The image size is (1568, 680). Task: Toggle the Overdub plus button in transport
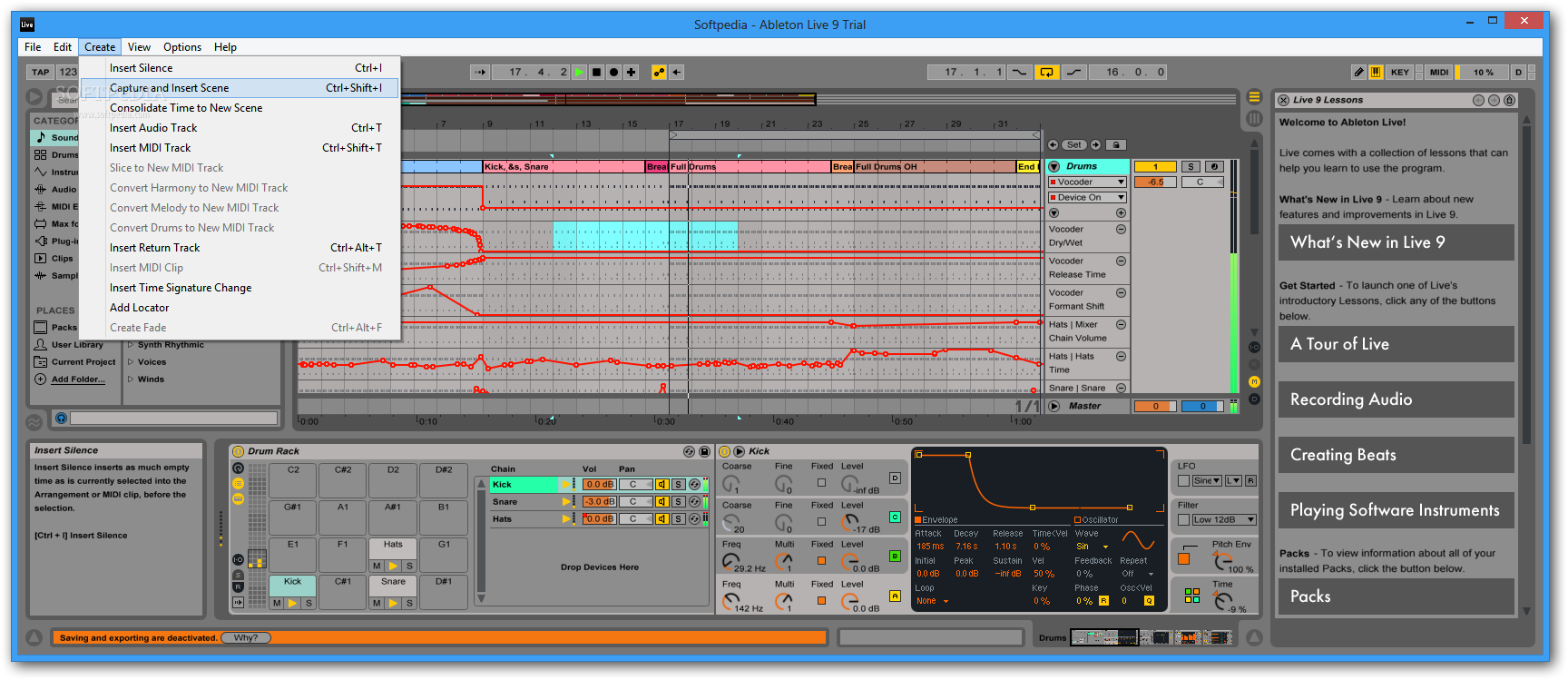(631, 72)
